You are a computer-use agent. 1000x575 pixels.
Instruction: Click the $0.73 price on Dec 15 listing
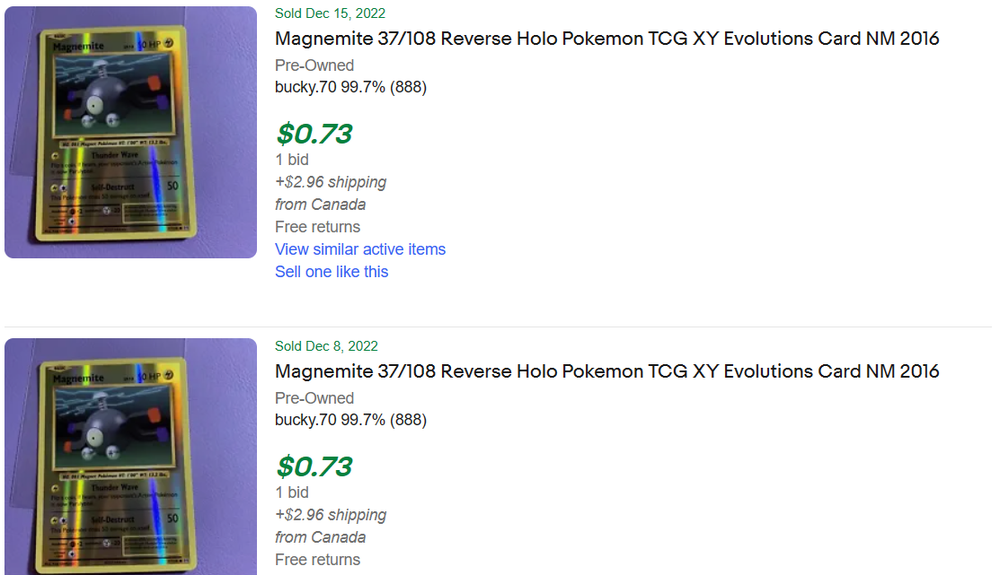point(314,133)
